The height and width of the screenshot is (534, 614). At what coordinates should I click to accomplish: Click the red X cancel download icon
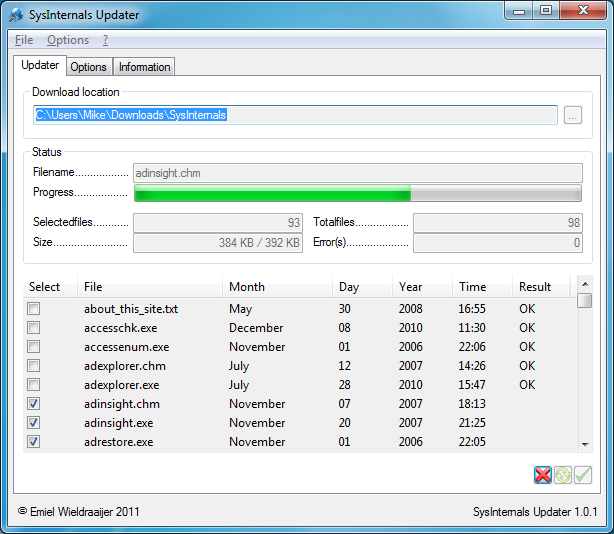[x=543, y=475]
